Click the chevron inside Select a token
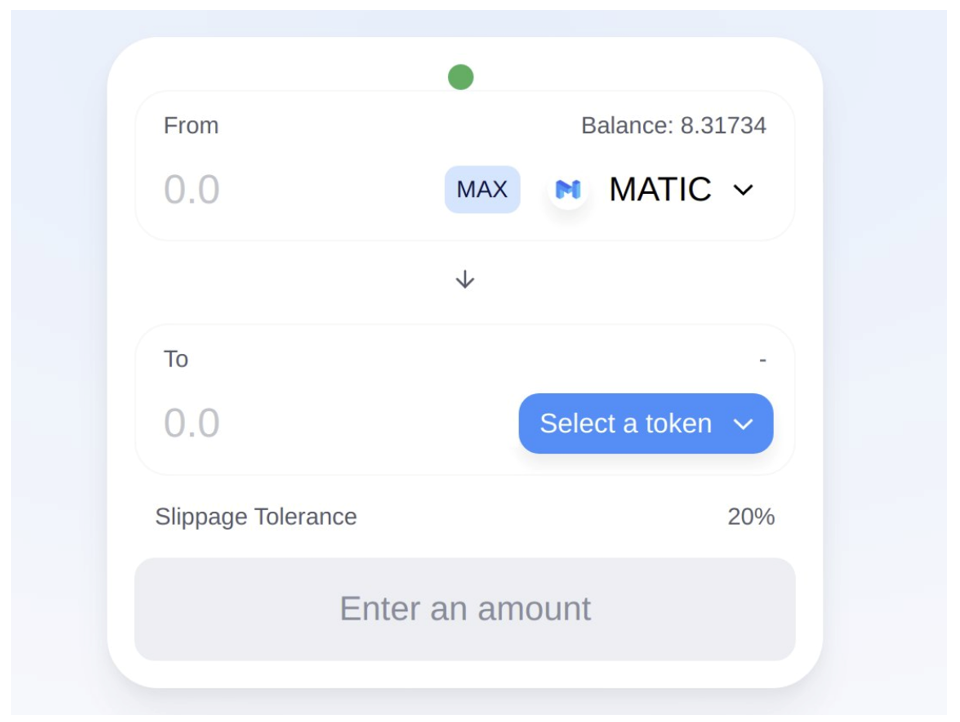 coord(743,424)
